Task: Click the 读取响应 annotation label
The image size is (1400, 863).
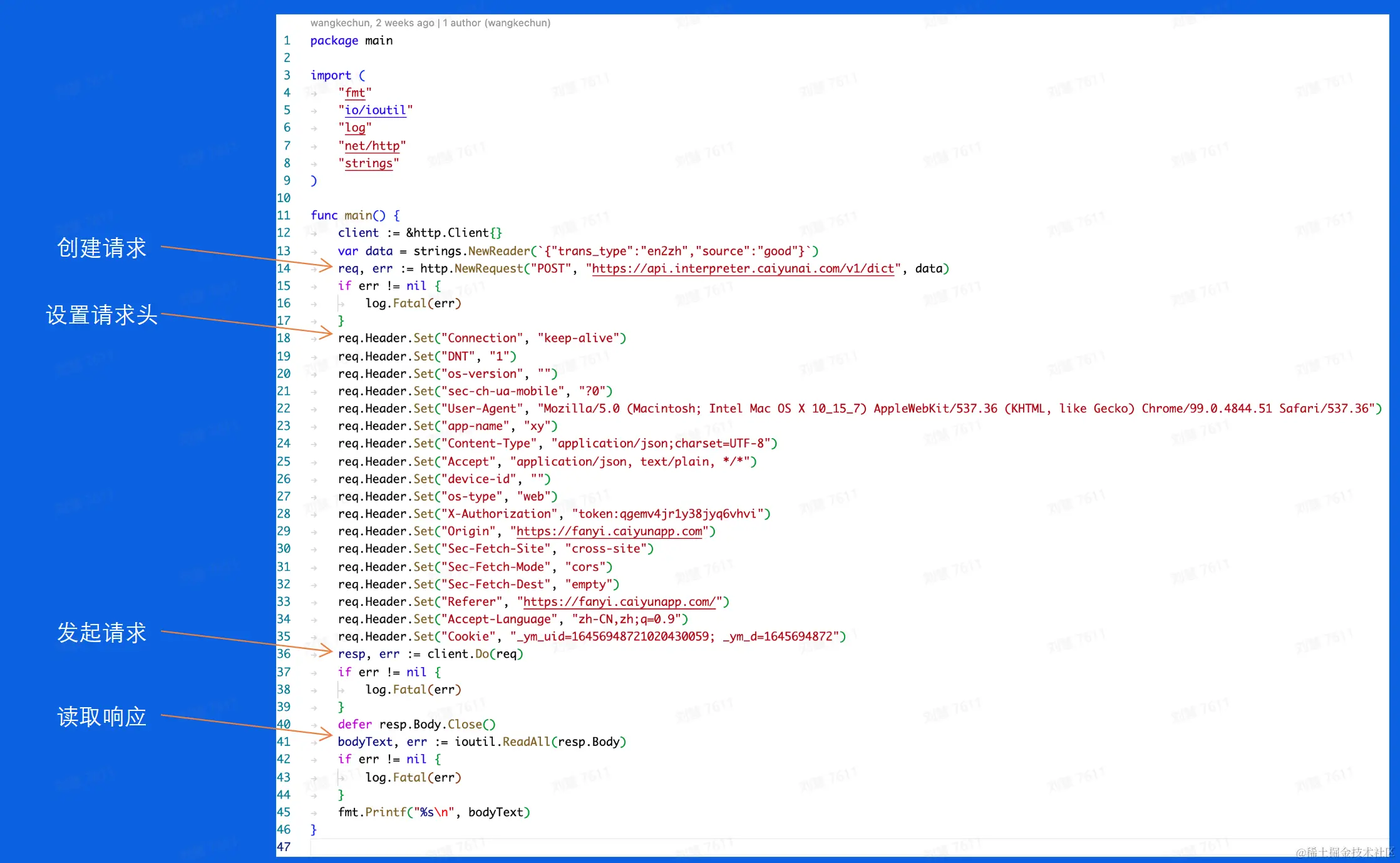Action: 101,717
